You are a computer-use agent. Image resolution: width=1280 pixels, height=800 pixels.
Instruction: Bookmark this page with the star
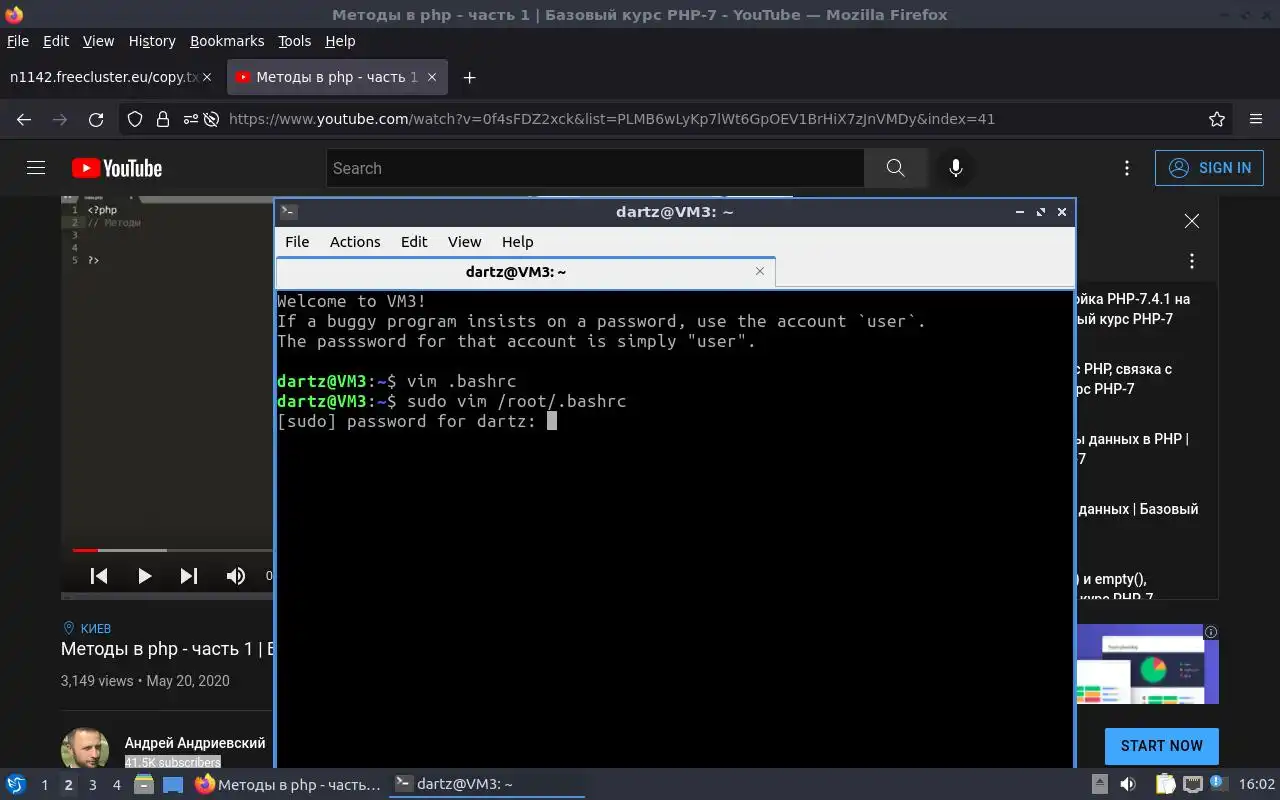pos(1217,119)
